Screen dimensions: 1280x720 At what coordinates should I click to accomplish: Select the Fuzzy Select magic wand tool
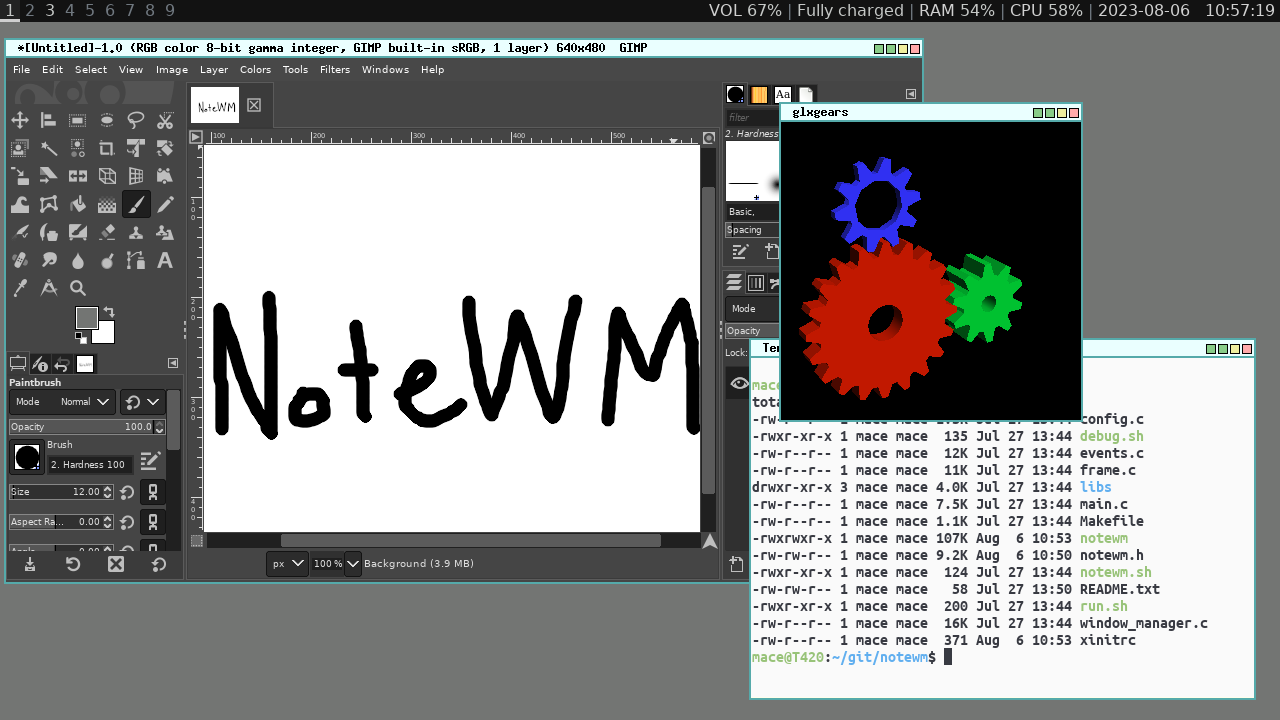[x=48, y=148]
